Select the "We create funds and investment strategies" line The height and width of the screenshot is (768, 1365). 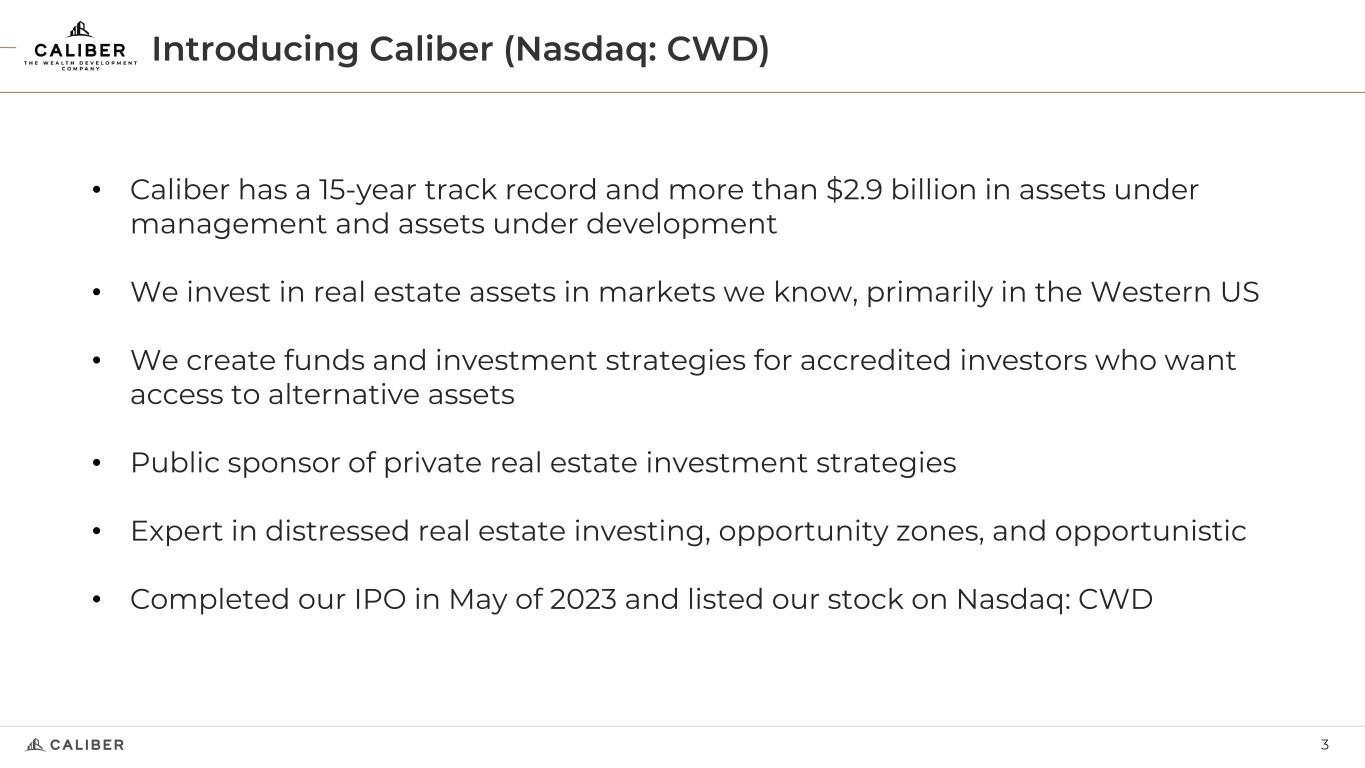(x=683, y=360)
